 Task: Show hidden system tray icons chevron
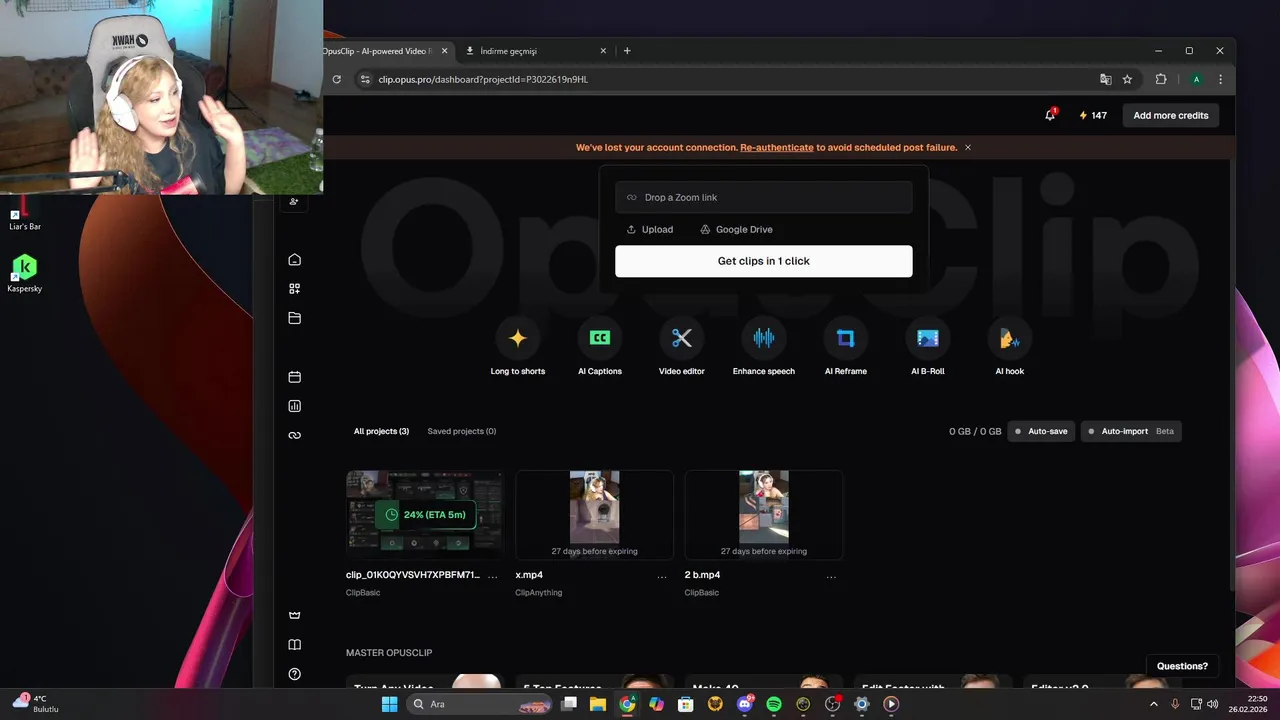(x=1154, y=704)
